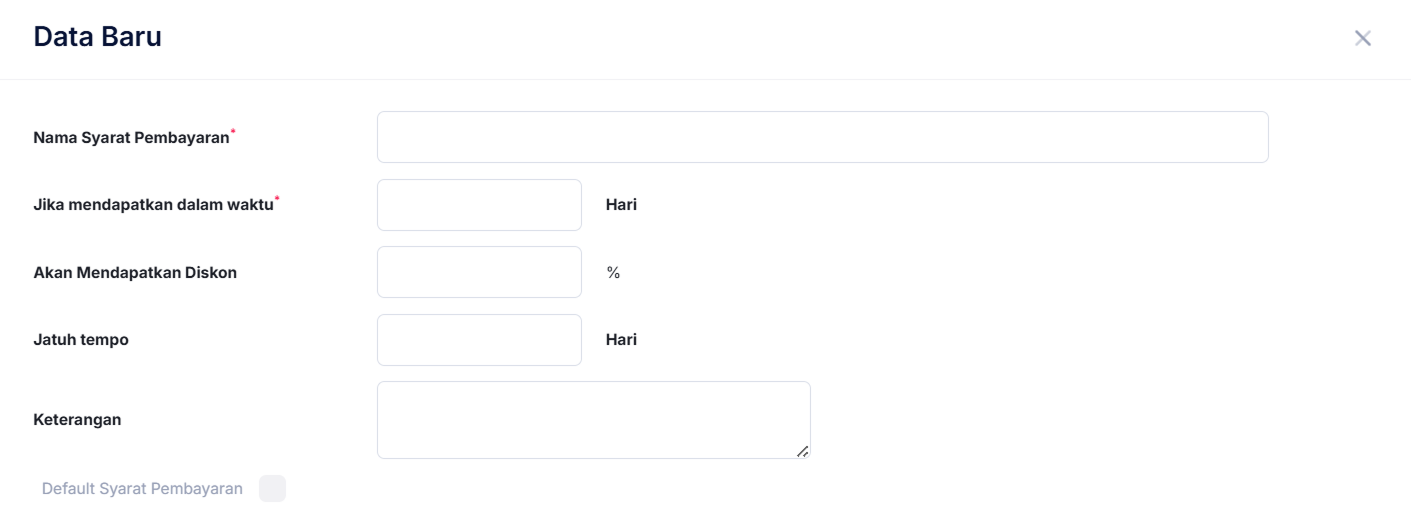The height and width of the screenshot is (519, 1411).
Task: Close the Data Baru dialog
Action: [1362, 39]
